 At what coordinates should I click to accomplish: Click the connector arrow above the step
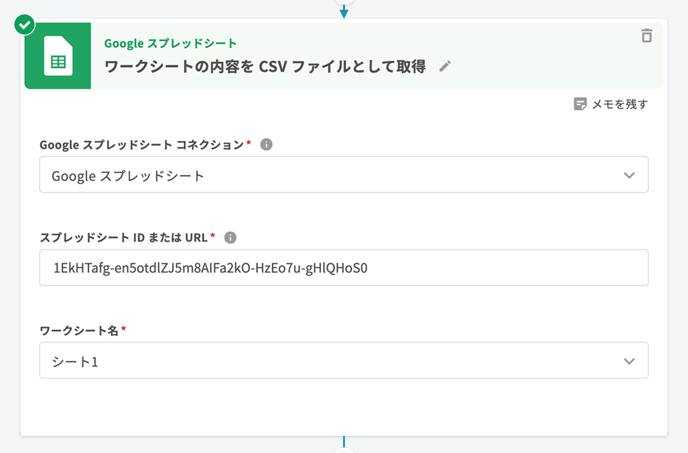point(344,11)
